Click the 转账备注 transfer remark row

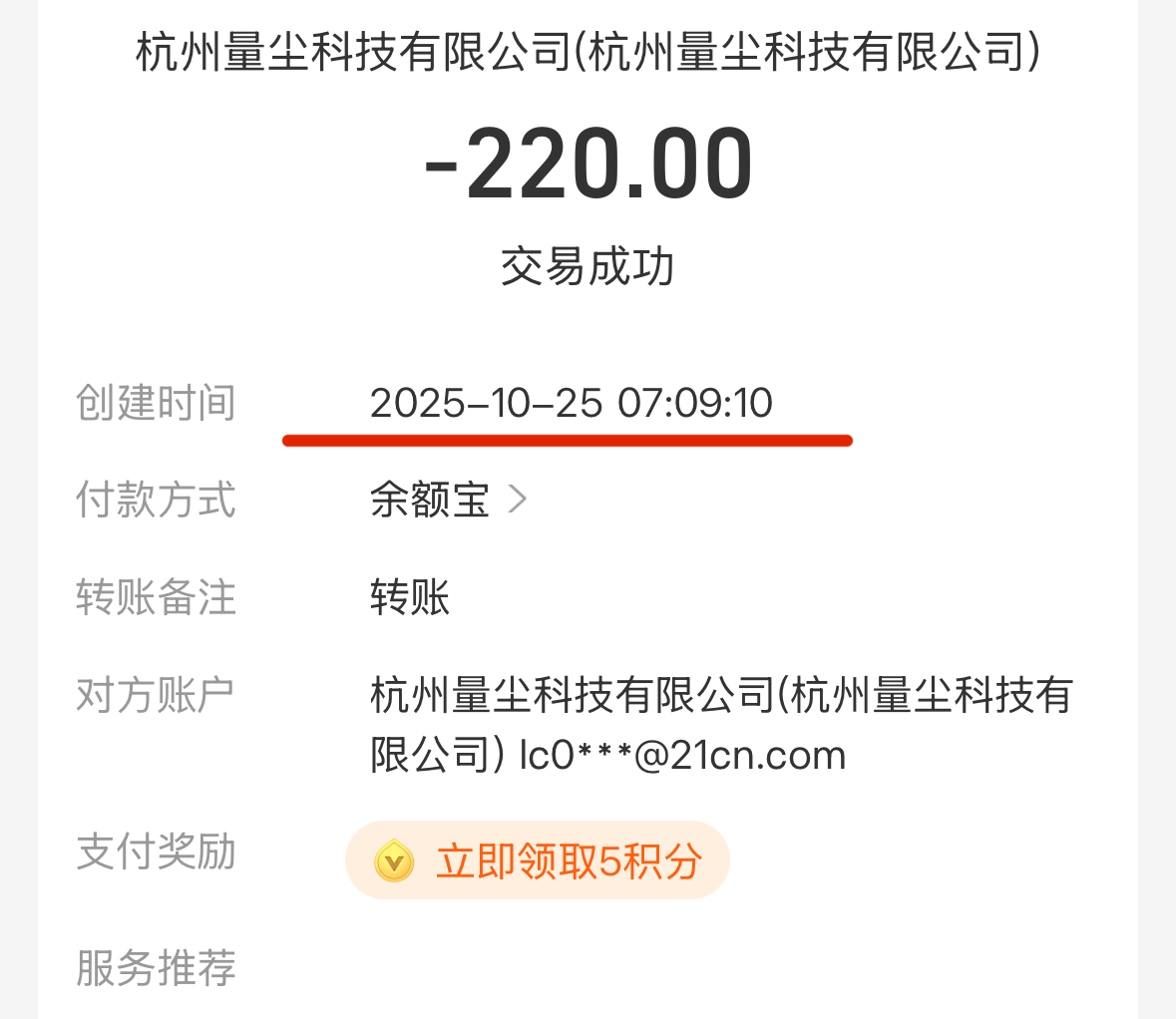(156, 598)
